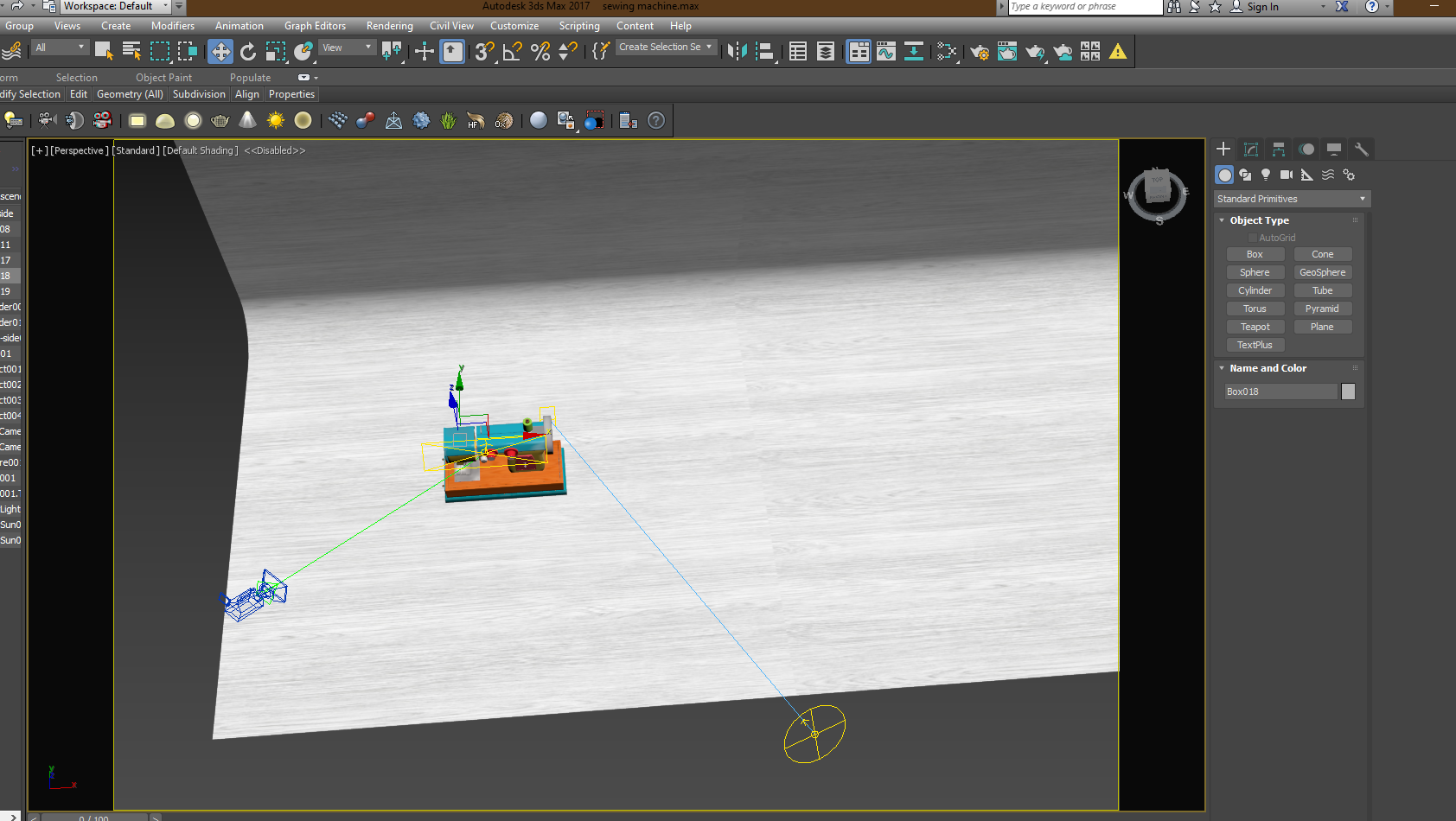This screenshot has width=1456, height=821.
Task: Show the Cameras create category
Action: pos(1287,175)
